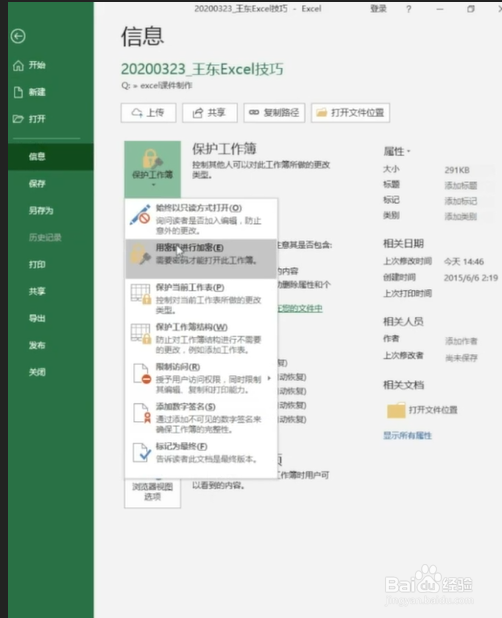502x618 pixels.
Task: Choose 始终以只读方式打开 option
Action: 201,219
